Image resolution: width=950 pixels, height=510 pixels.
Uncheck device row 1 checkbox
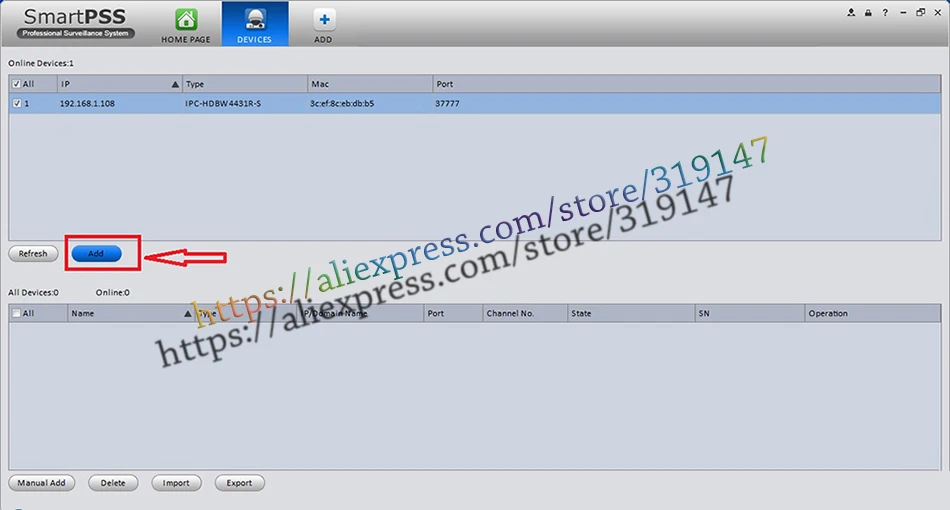[16, 104]
